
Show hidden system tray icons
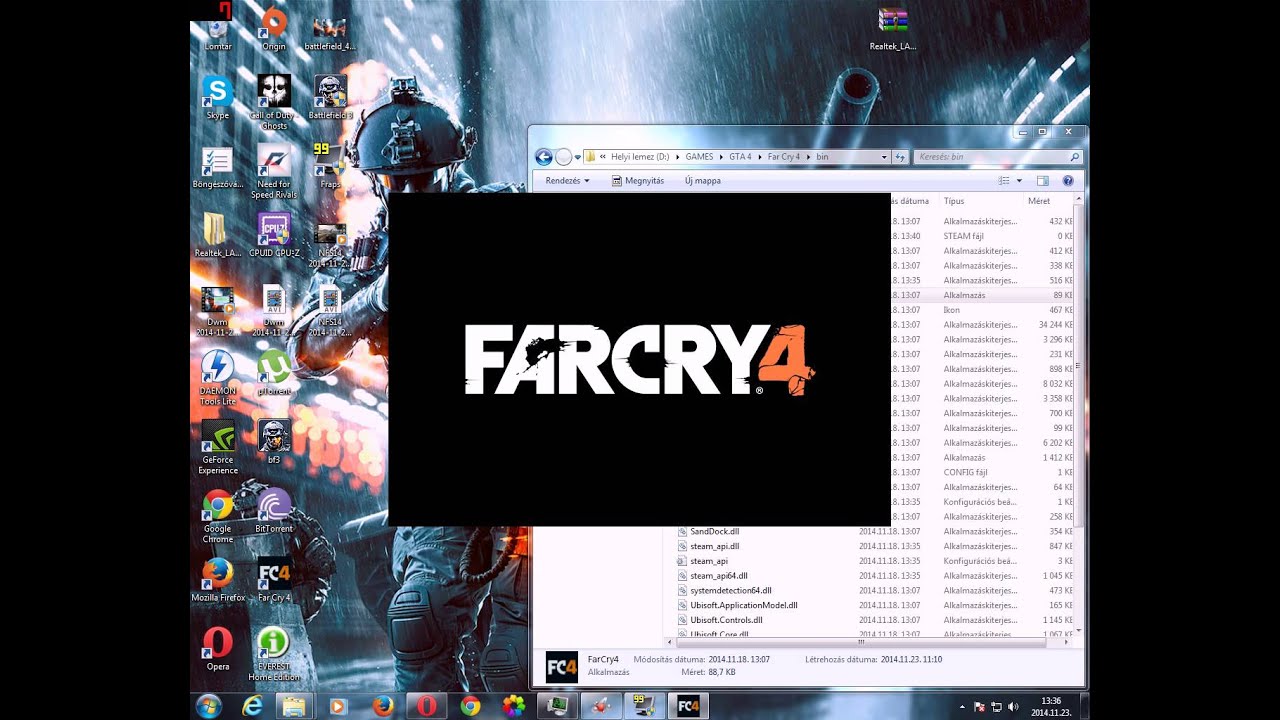click(x=962, y=707)
